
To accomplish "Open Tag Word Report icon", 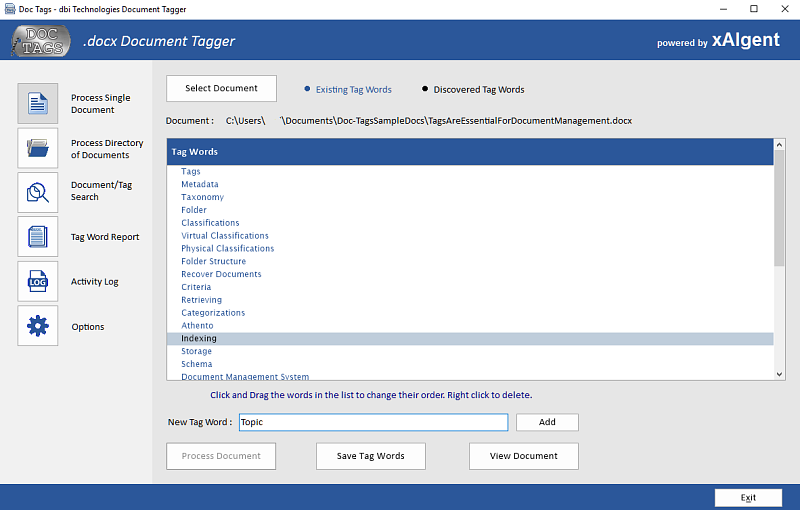I will pos(38,237).
